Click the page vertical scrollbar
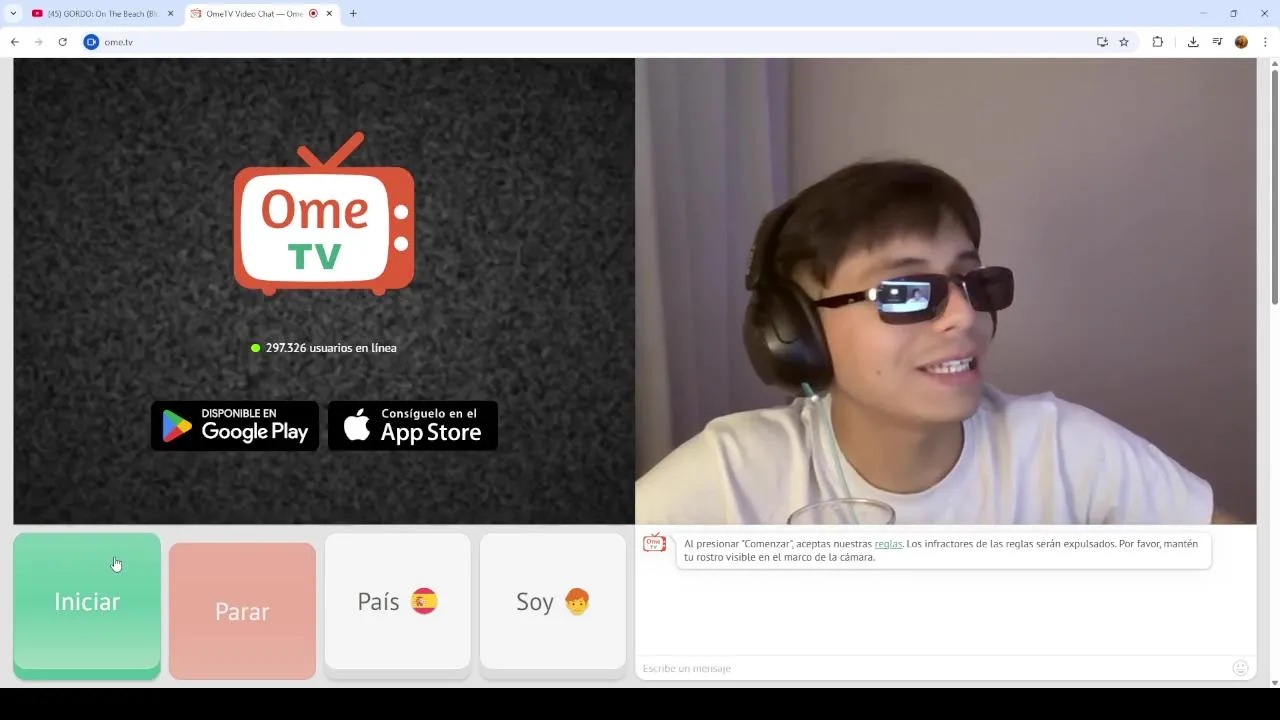Image resolution: width=1280 pixels, height=720 pixels. 1274,188
